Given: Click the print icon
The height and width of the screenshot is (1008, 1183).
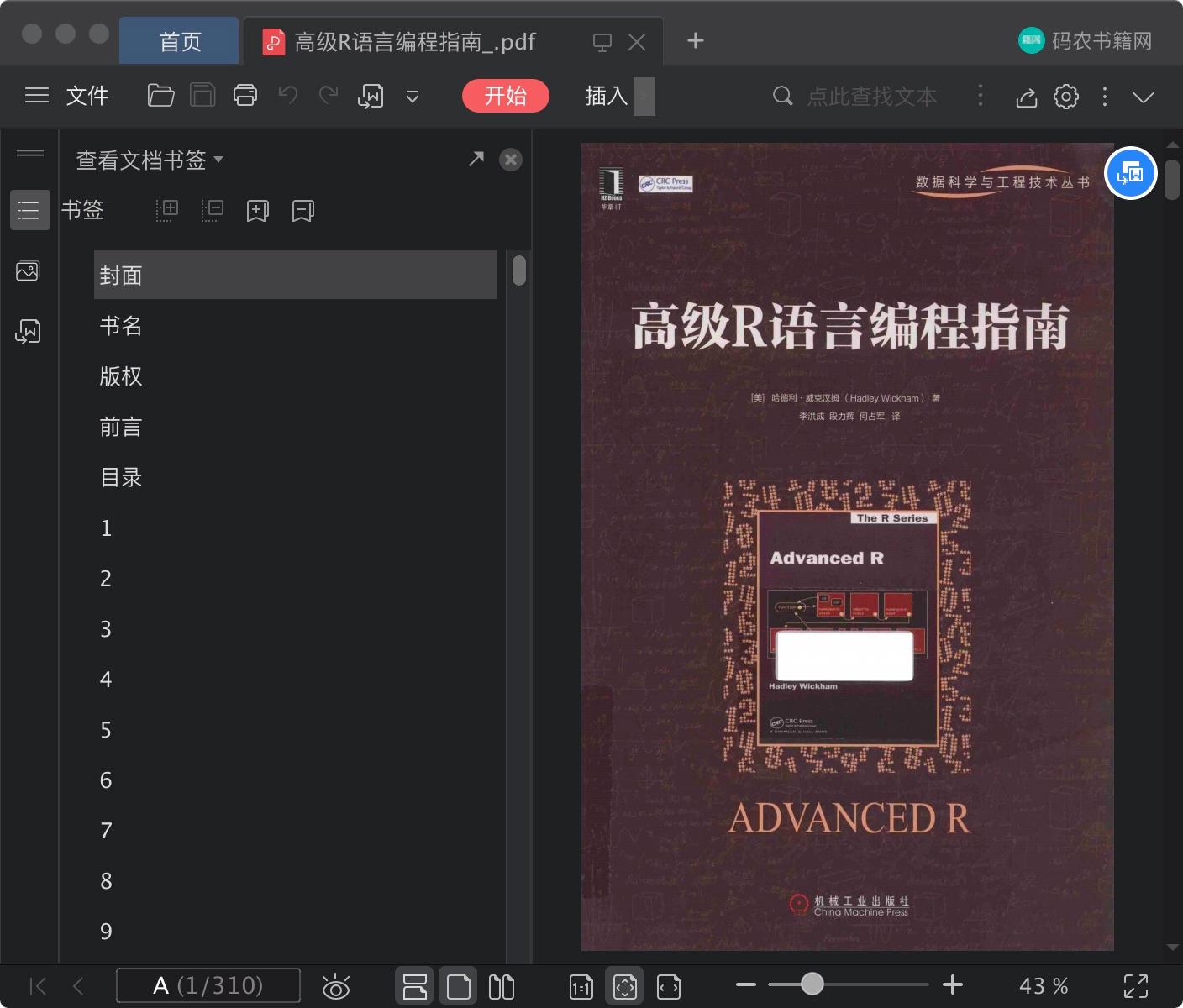Looking at the screenshot, I should pos(245,96).
